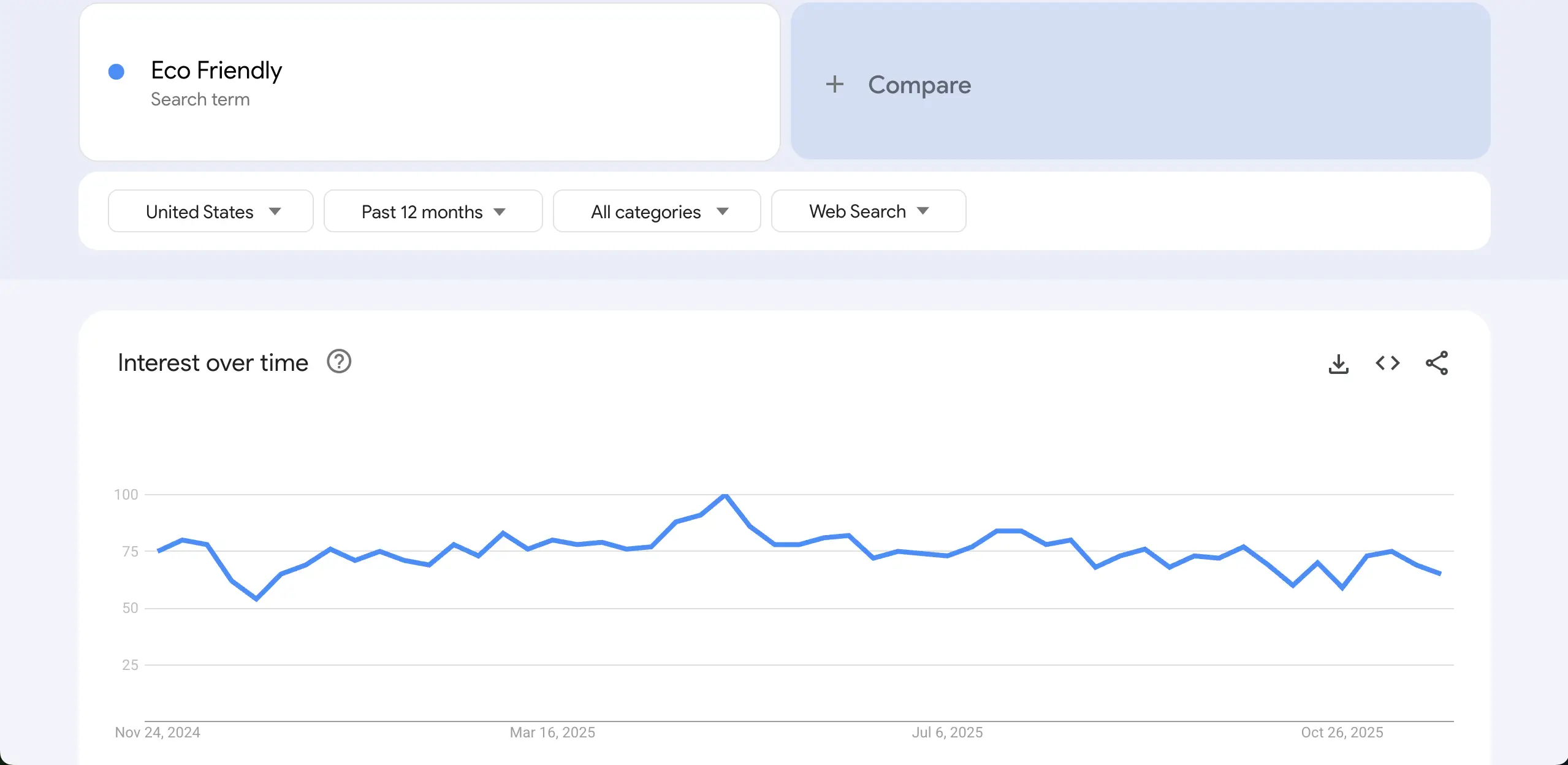Viewport: 1568px width, 765px height.
Task: Edit the Eco Friendly search term
Action: pyautogui.click(x=216, y=70)
